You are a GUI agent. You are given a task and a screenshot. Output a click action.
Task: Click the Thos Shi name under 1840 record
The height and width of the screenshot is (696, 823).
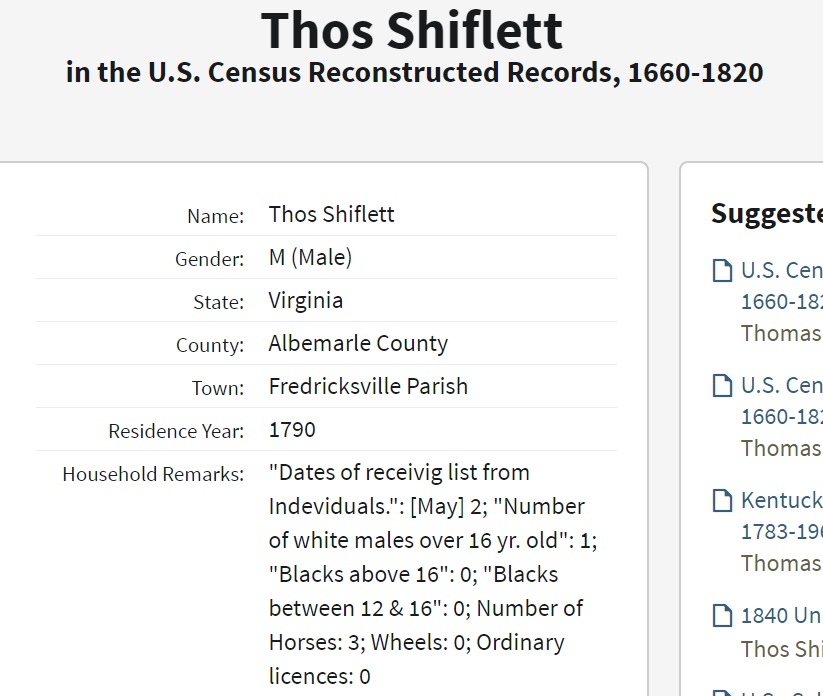pos(781,649)
